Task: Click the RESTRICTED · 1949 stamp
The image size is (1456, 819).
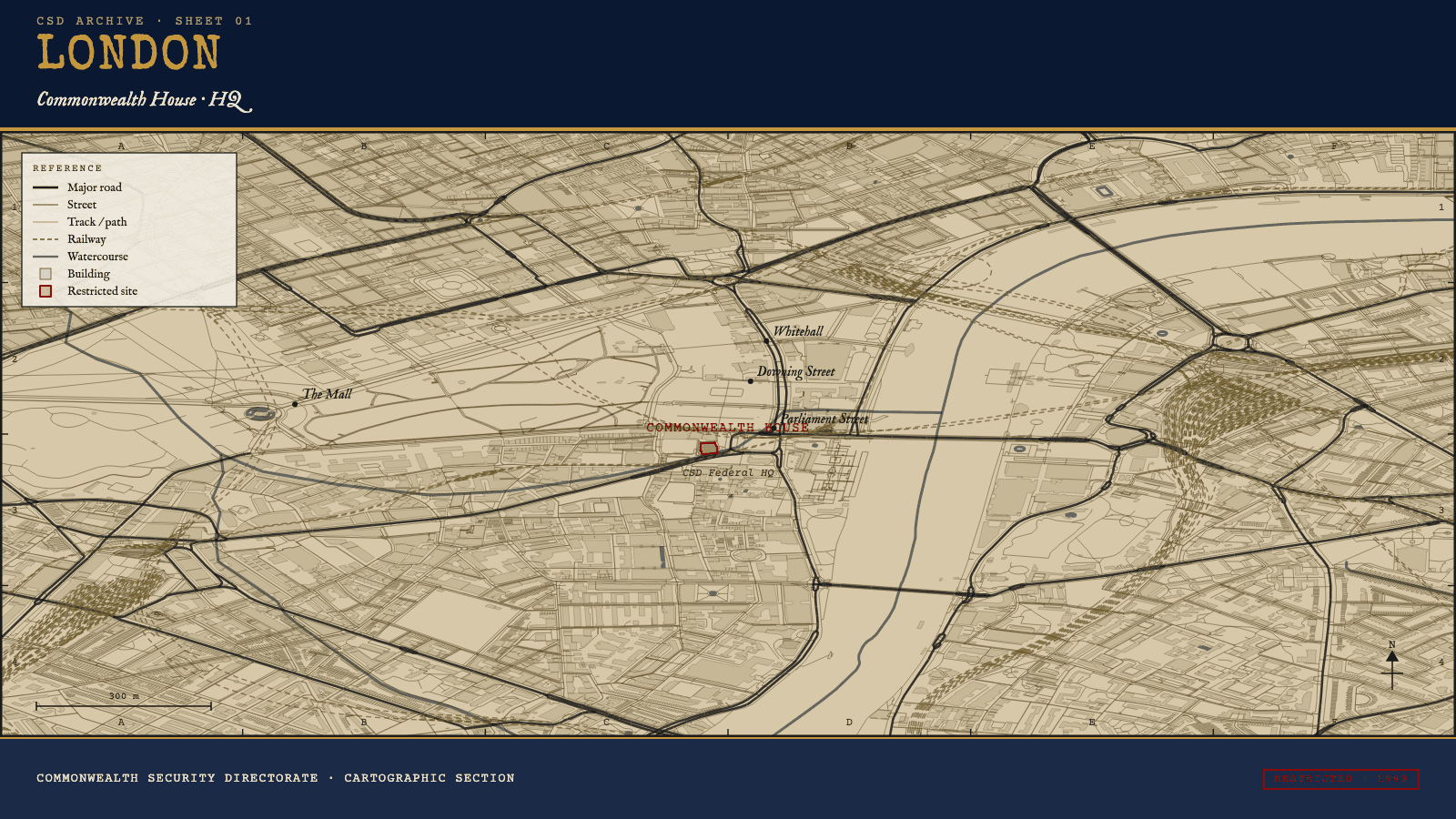Action: click(1340, 779)
